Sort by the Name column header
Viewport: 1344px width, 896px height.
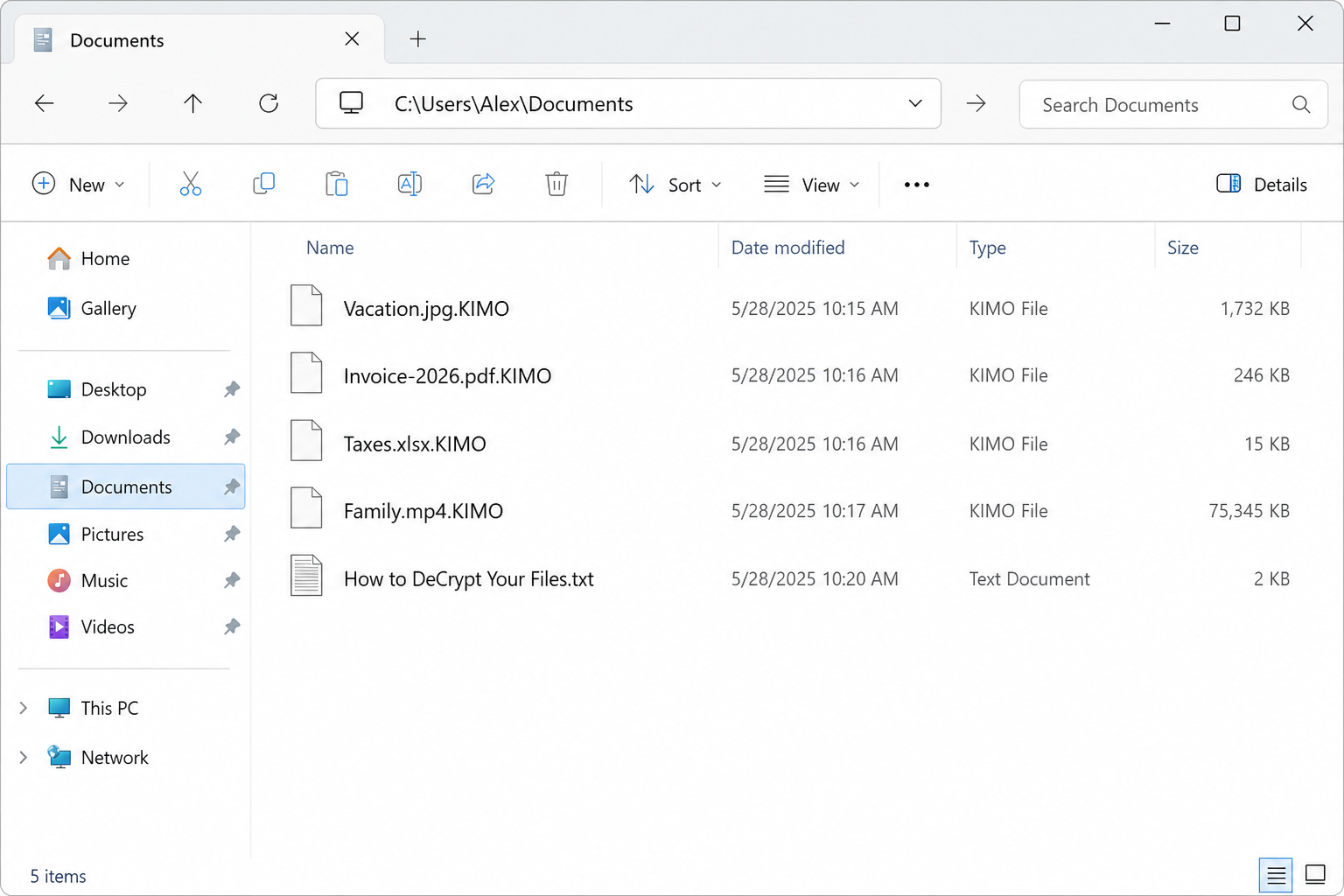tap(330, 248)
